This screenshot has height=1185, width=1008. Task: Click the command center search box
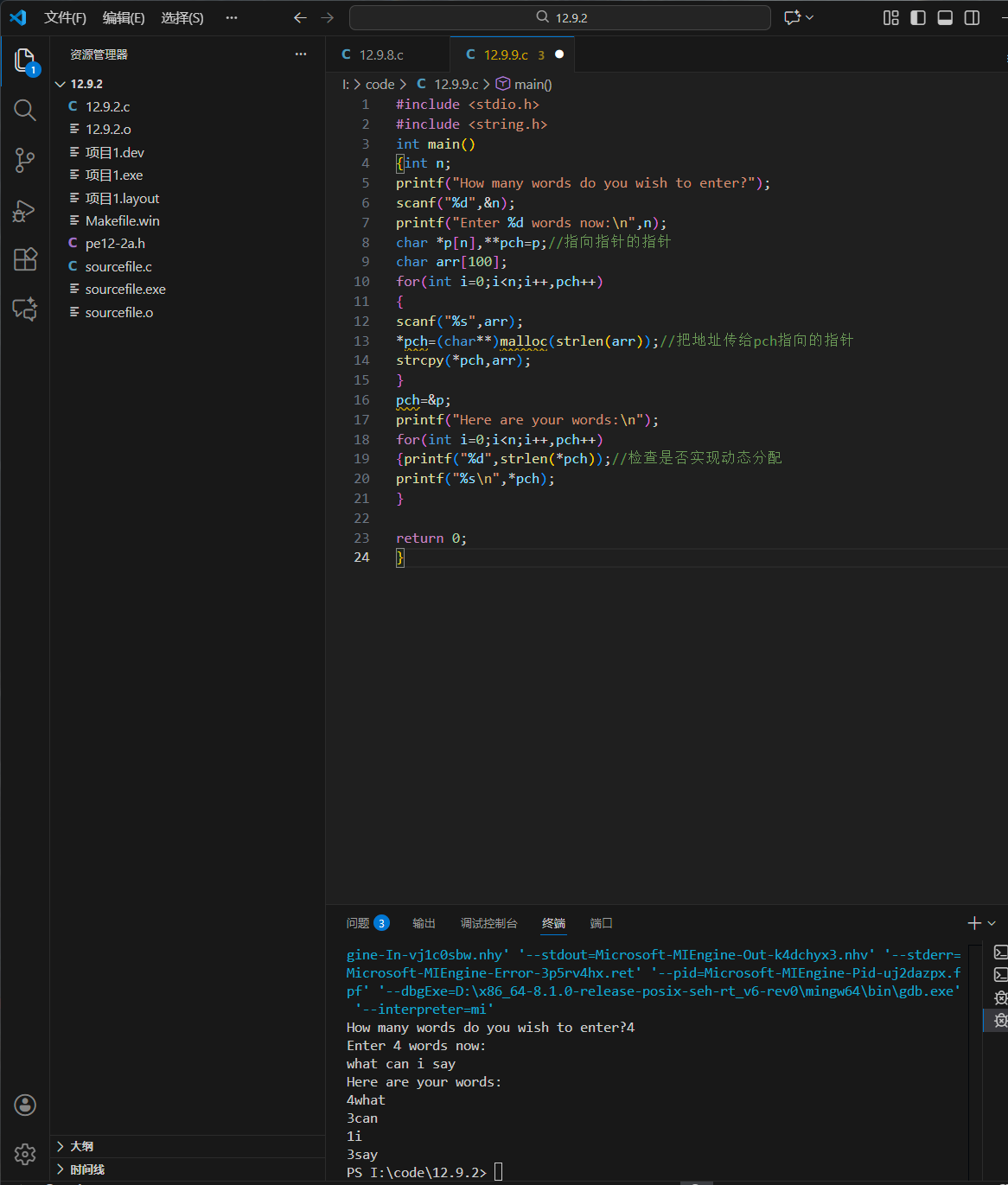560,17
